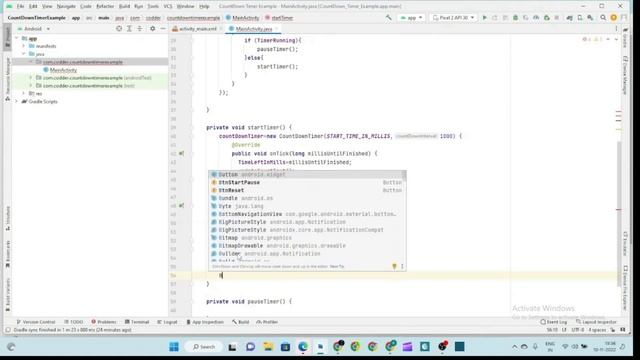
Task: Click Select Opened File target icon
Action: pyautogui.click(x=119, y=29)
